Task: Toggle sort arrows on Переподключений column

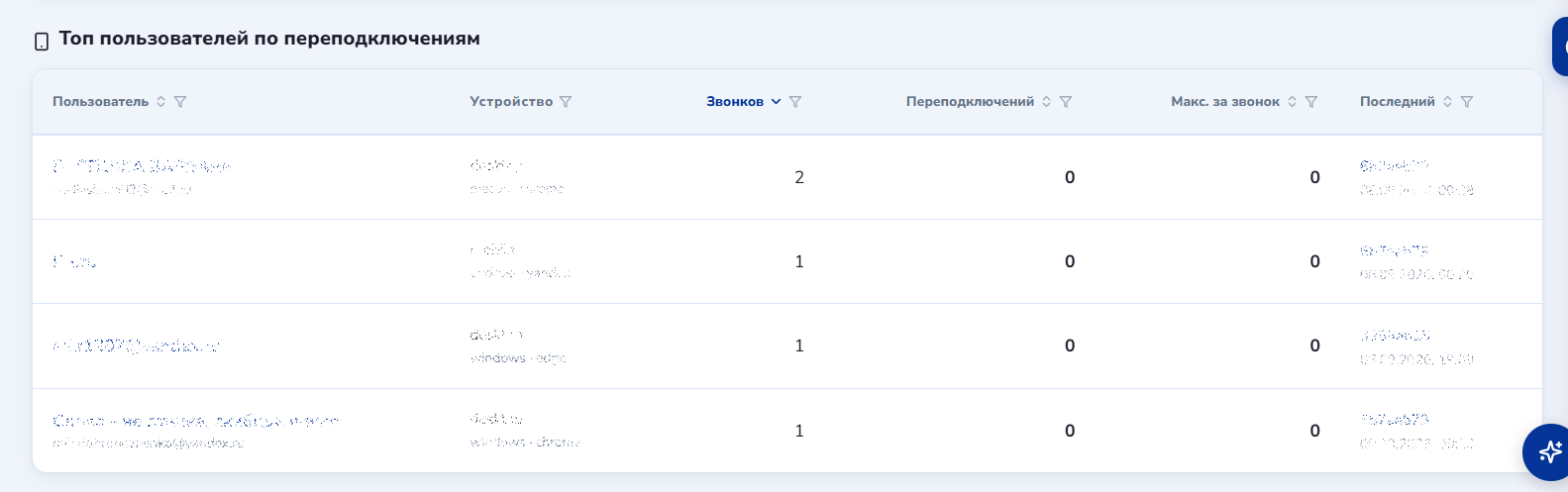Action: click(x=1046, y=102)
